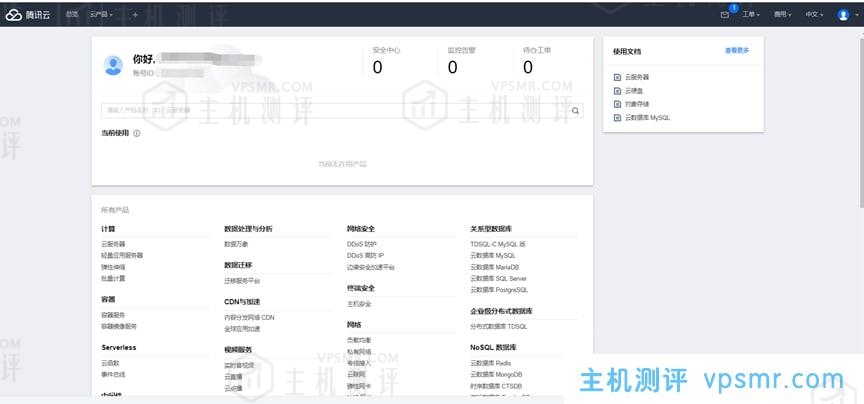Screen dimensions: 864x404
Task: Expand the 费用 billing dropdown
Action: [782, 15]
